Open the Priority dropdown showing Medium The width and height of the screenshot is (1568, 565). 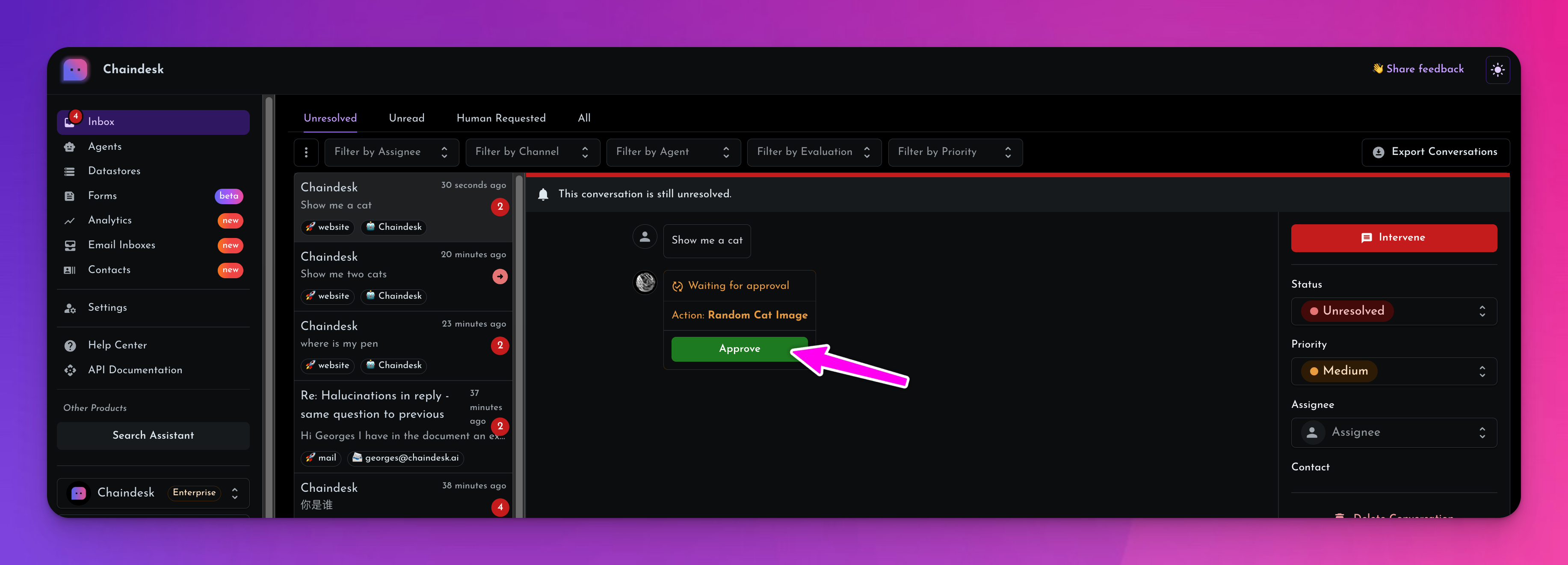click(1393, 371)
